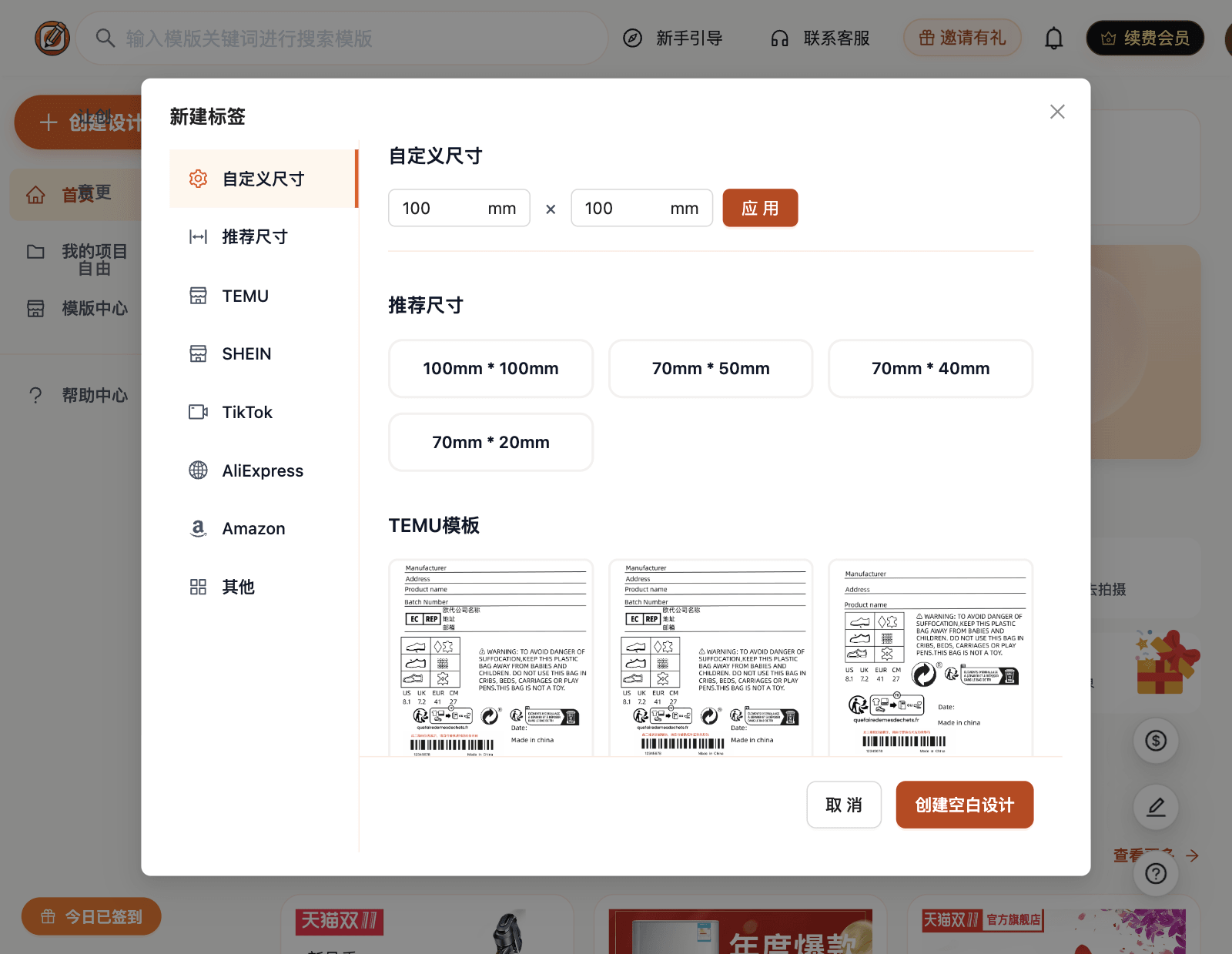The height and width of the screenshot is (954, 1232).
Task: Select the AliExpress tab
Action: click(264, 470)
